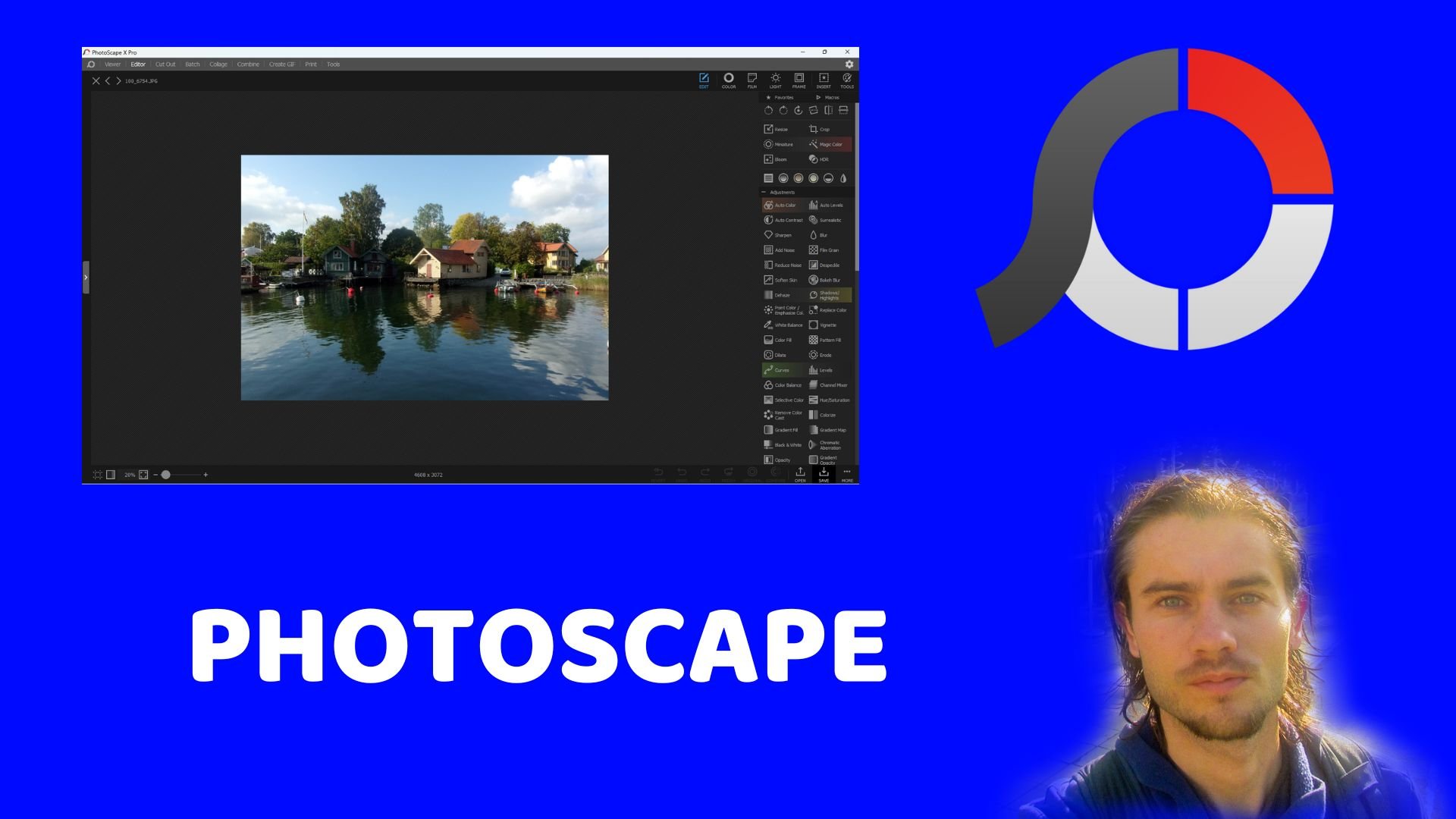
Task: Switch to the Collage tab
Action: point(218,64)
